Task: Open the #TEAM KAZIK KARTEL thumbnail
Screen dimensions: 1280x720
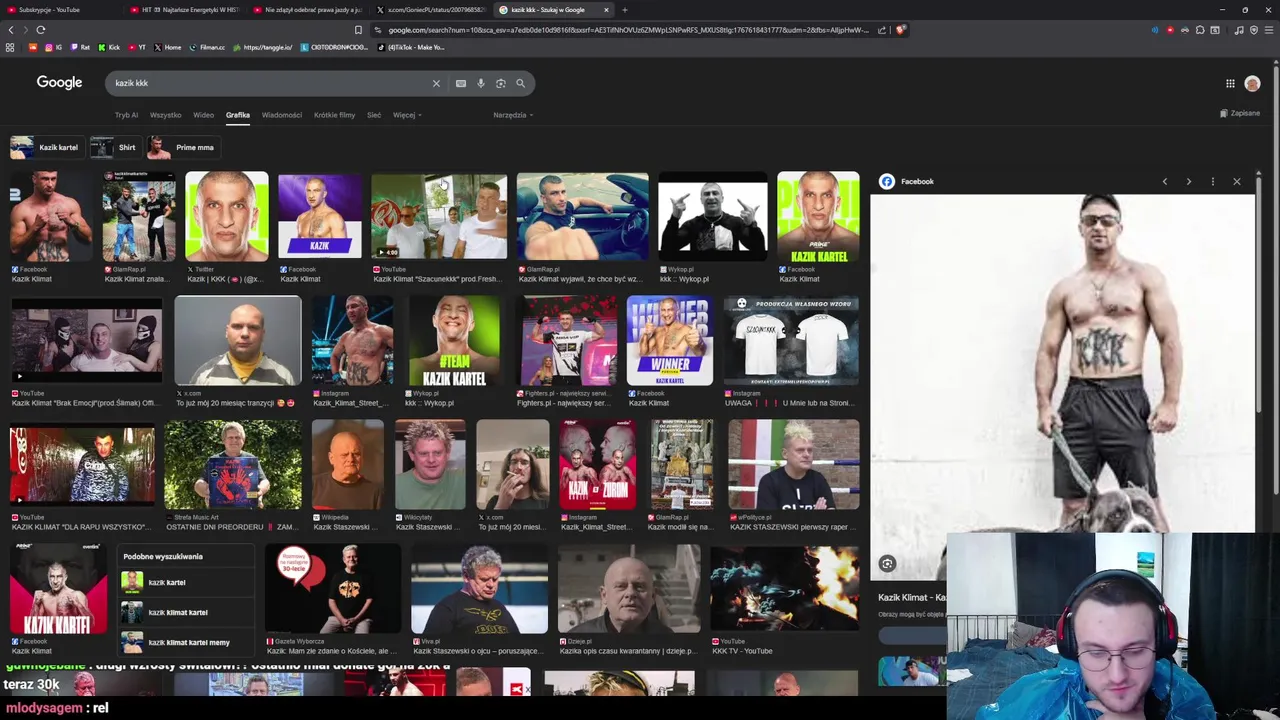Action: (x=454, y=341)
